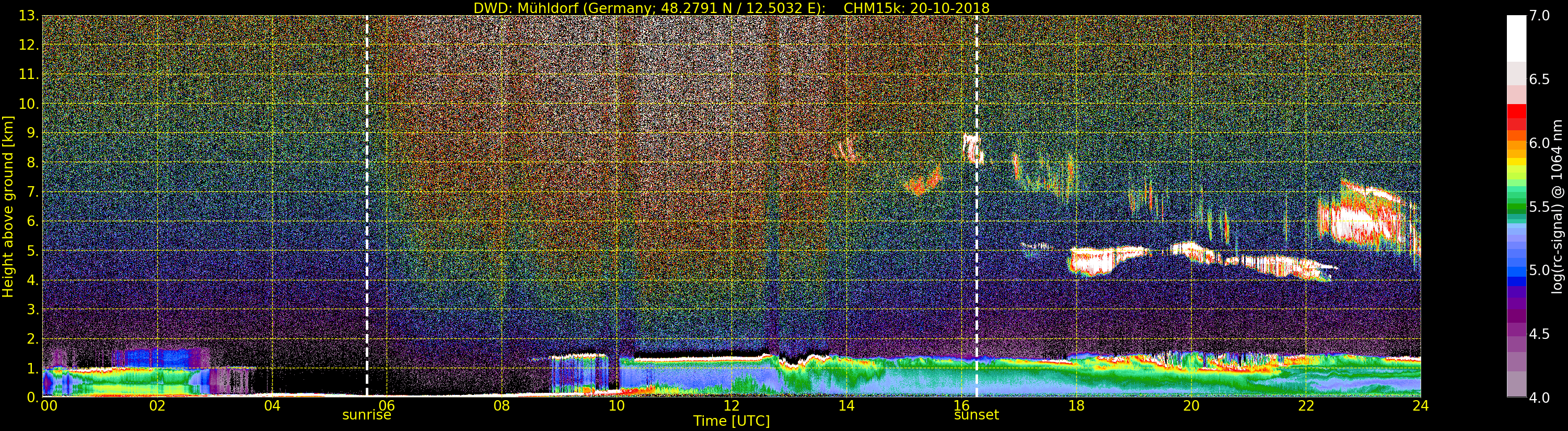The width and height of the screenshot is (1568, 431).
Task: Click the '02' time axis tick label
Action: point(157,406)
